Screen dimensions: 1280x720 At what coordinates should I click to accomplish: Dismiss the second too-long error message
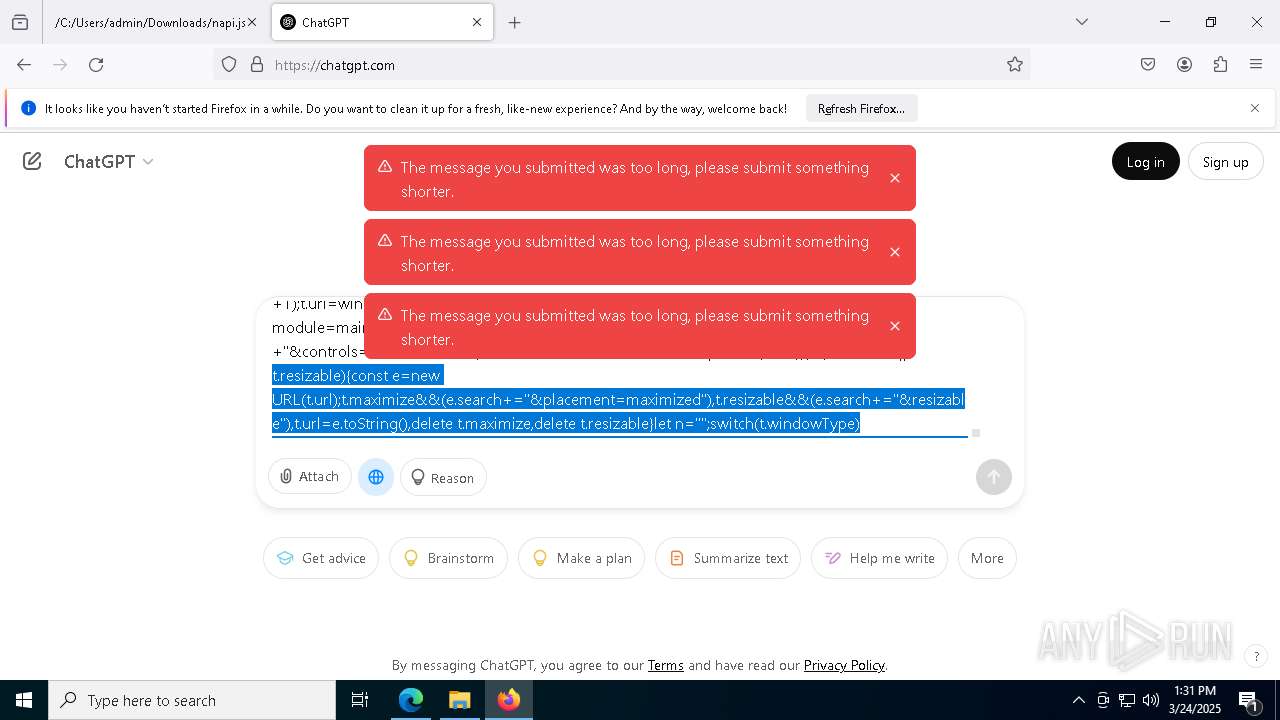[895, 252]
